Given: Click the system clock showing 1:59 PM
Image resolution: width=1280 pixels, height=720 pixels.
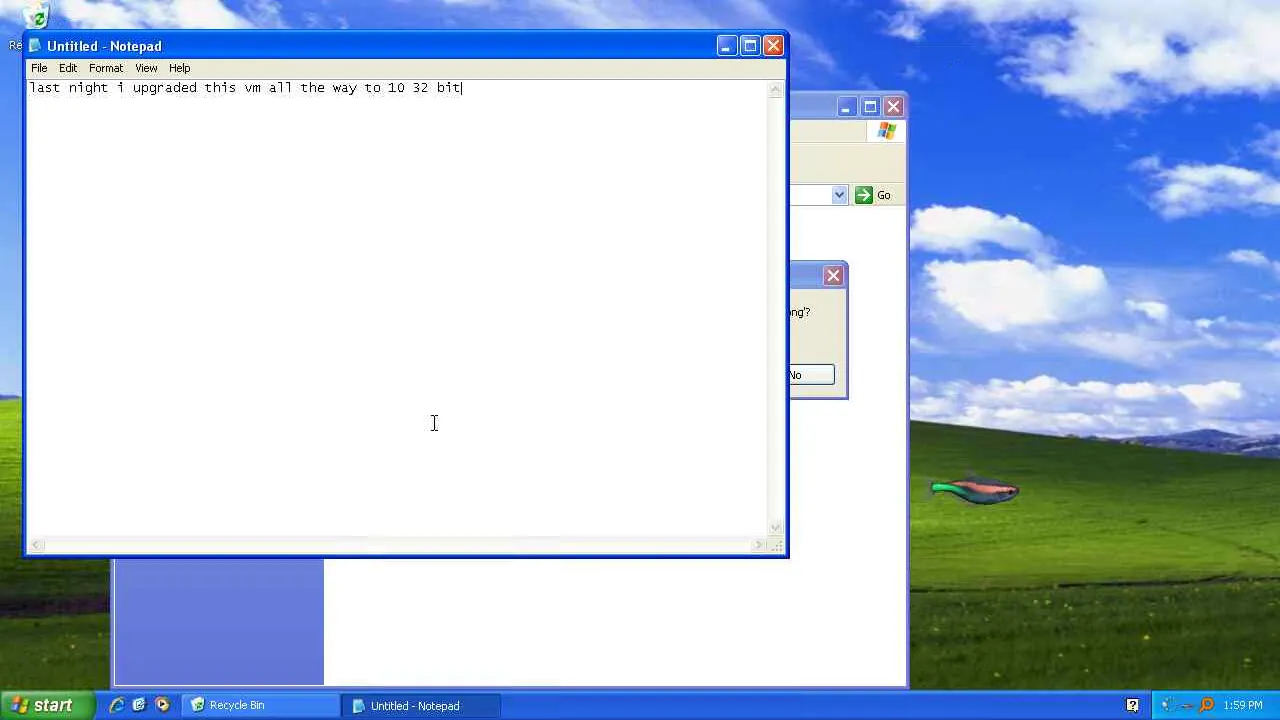Looking at the screenshot, I should 1243,705.
